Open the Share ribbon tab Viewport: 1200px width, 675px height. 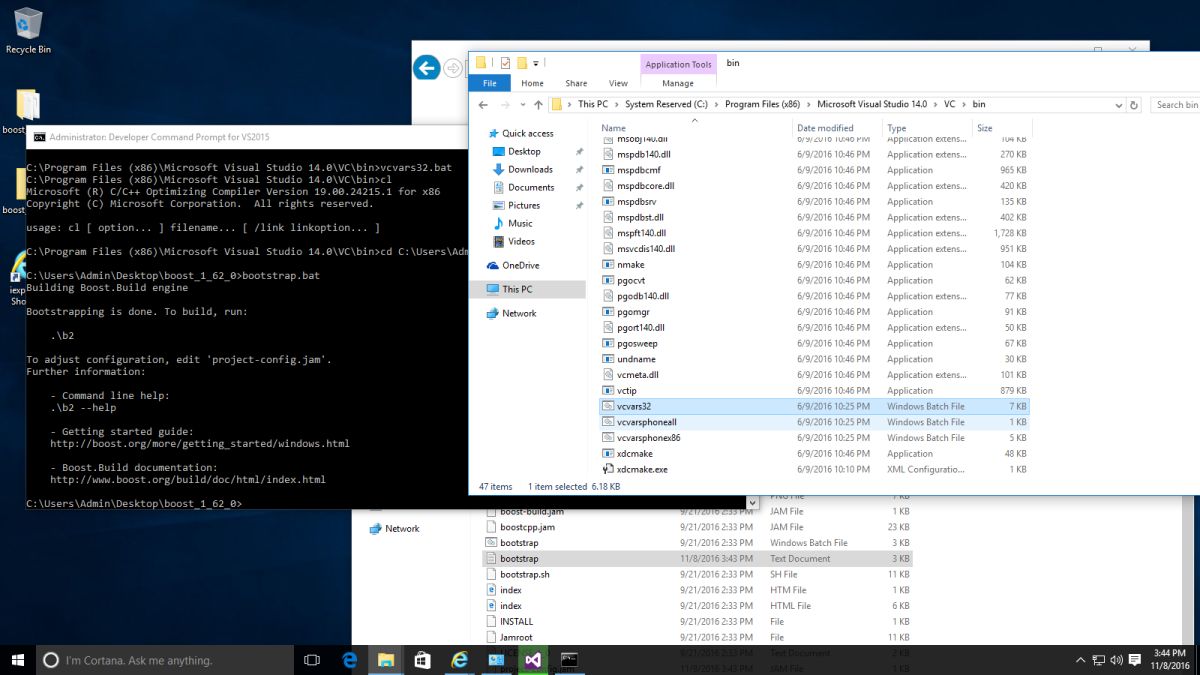point(576,83)
